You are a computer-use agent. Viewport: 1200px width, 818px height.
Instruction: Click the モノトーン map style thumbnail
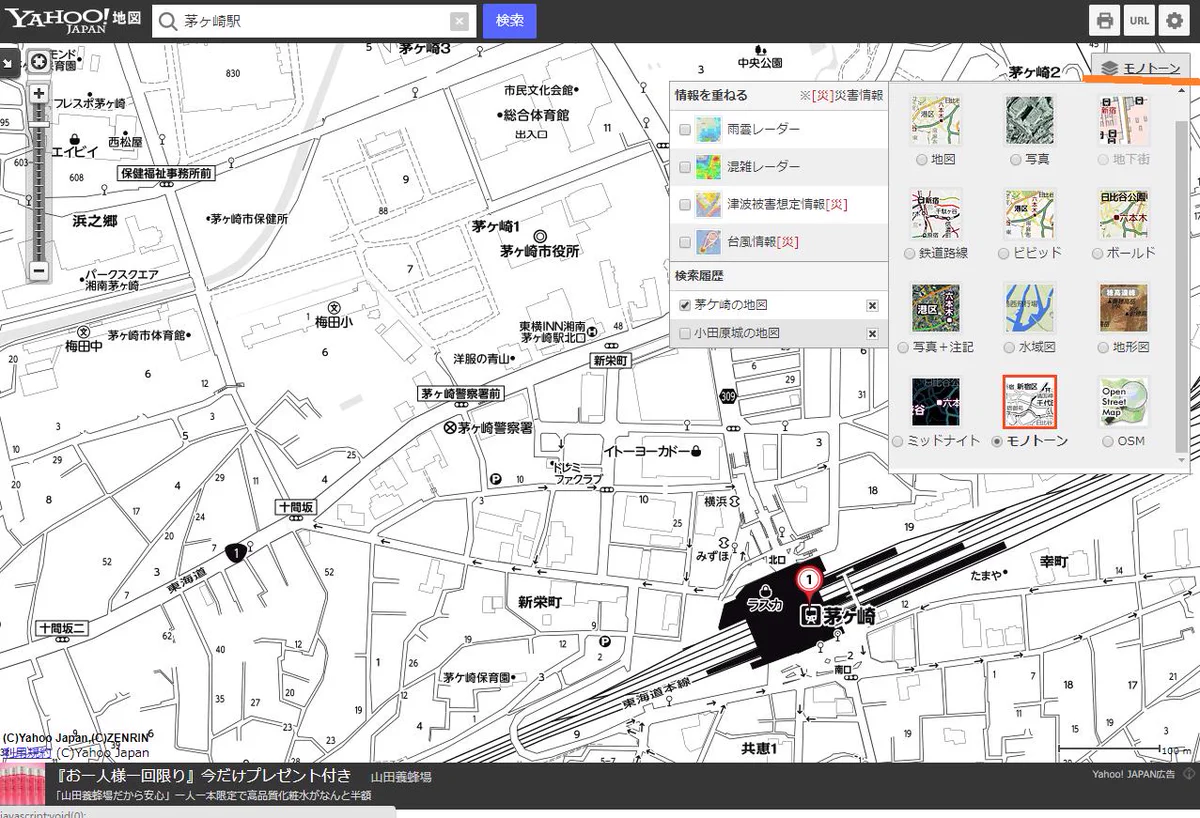[1030, 402]
